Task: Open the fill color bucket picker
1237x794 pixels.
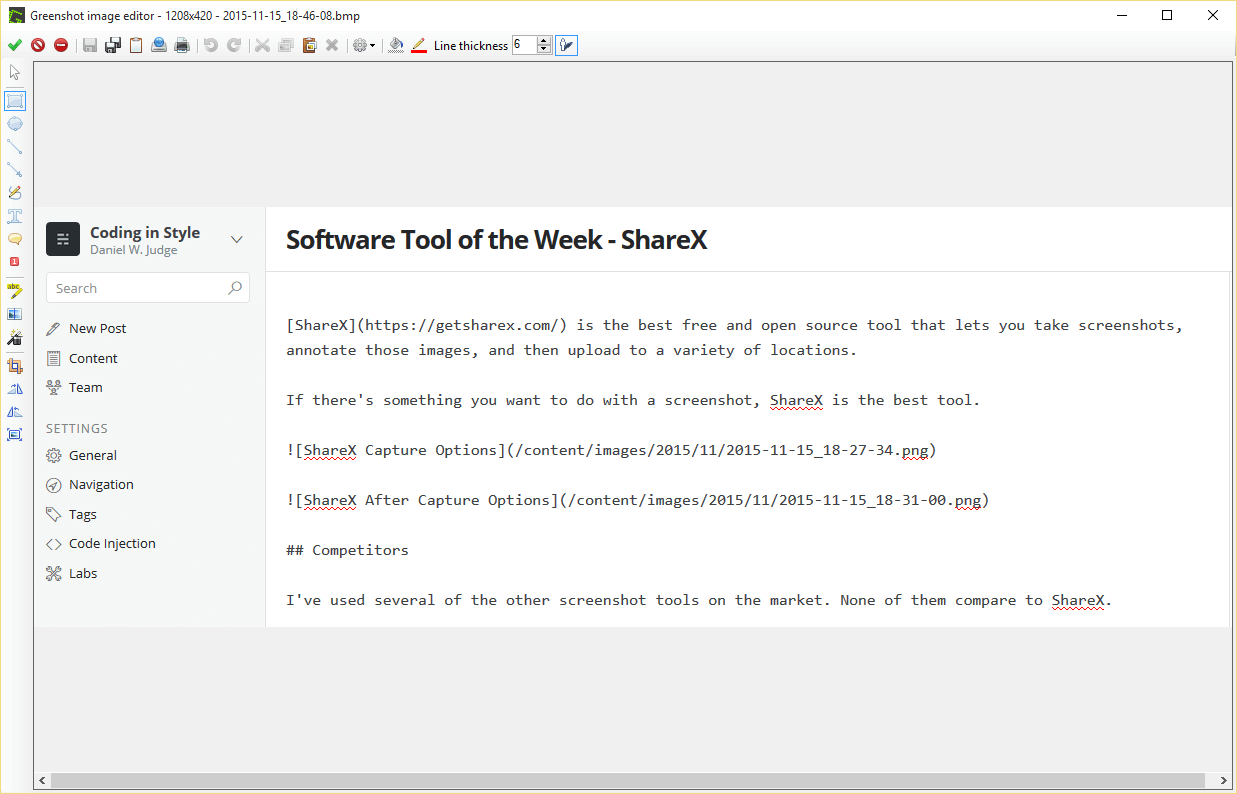Action: pyautogui.click(x=396, y=45)
